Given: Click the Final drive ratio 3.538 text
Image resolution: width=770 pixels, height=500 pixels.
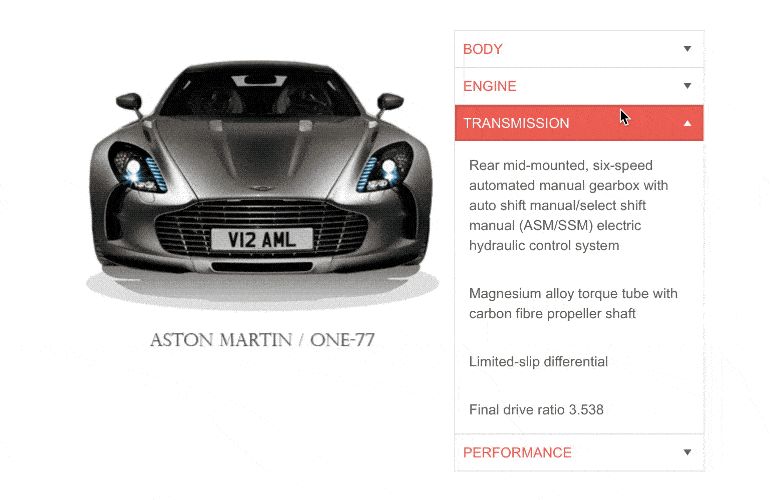Looking at the screenshot, I should coord(536,410).
